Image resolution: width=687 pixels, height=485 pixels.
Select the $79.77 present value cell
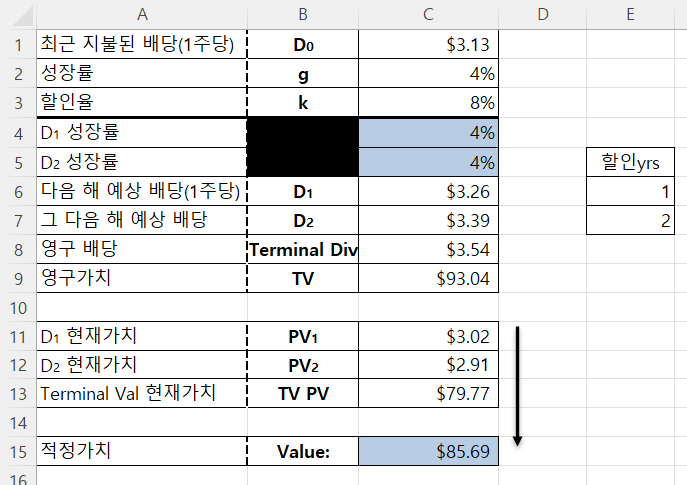428,394
